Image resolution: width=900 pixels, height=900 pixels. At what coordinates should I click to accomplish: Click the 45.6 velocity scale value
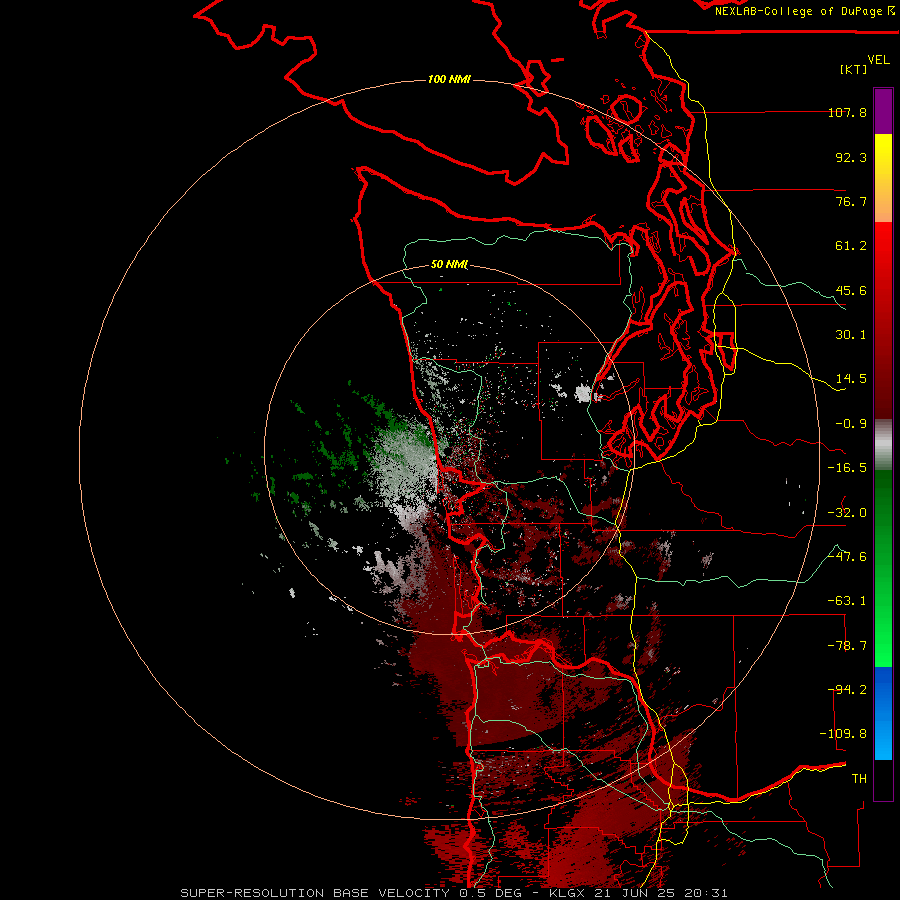tap(851, 290)
